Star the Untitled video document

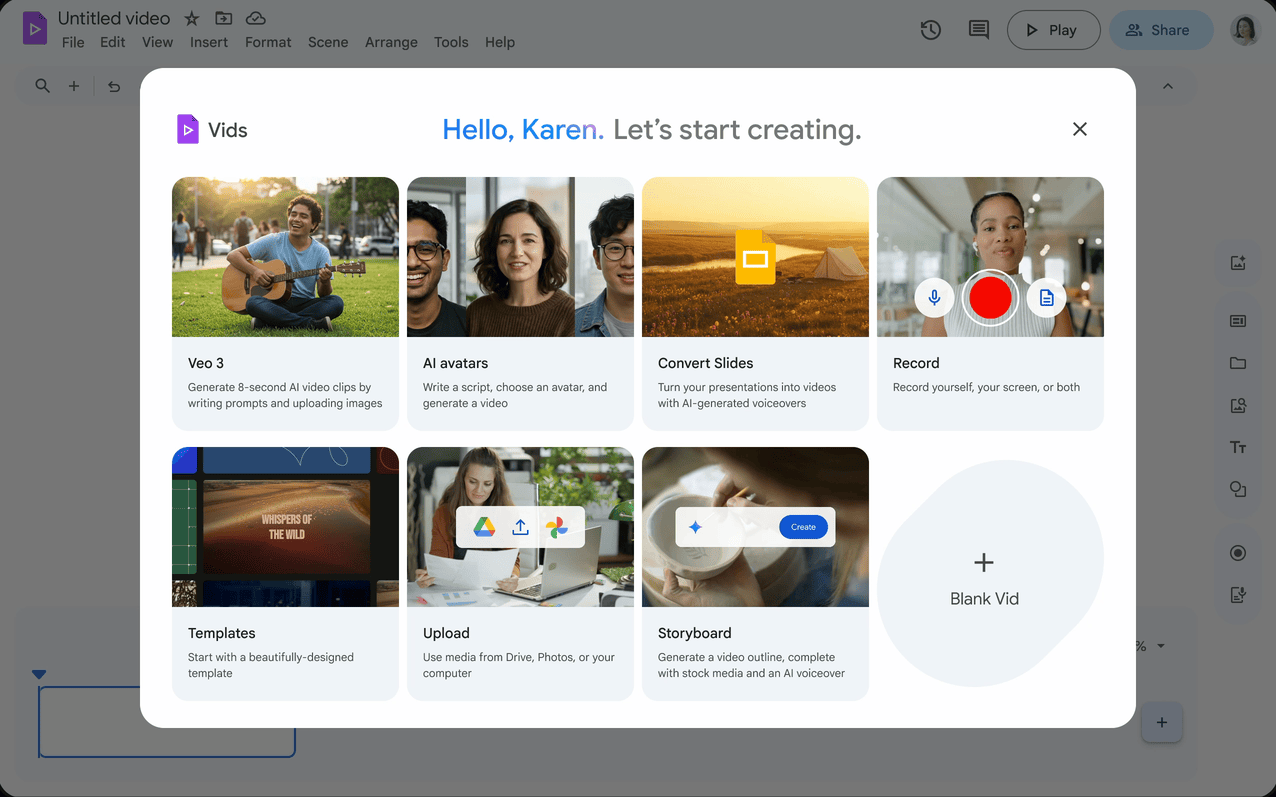pyautogui.click(x=190, y=17)
